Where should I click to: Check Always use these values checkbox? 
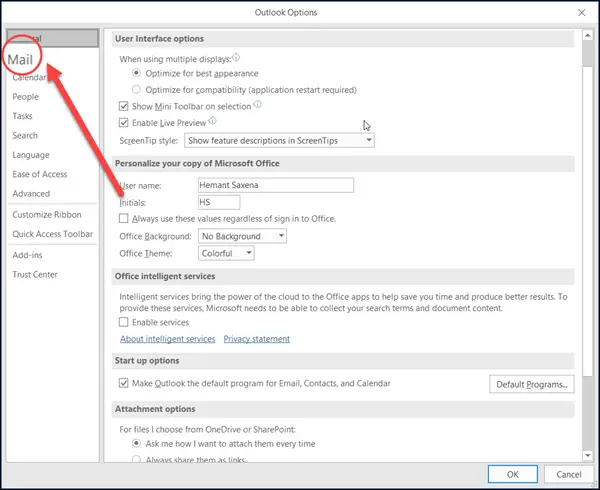[124, 218]
